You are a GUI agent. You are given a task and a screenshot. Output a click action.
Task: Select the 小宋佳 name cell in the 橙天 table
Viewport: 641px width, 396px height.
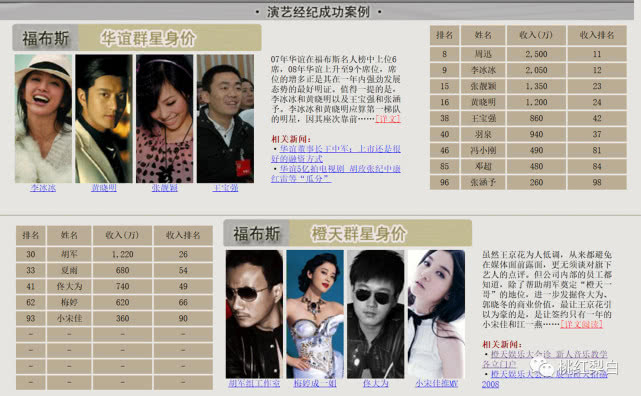tap(69, 318)
